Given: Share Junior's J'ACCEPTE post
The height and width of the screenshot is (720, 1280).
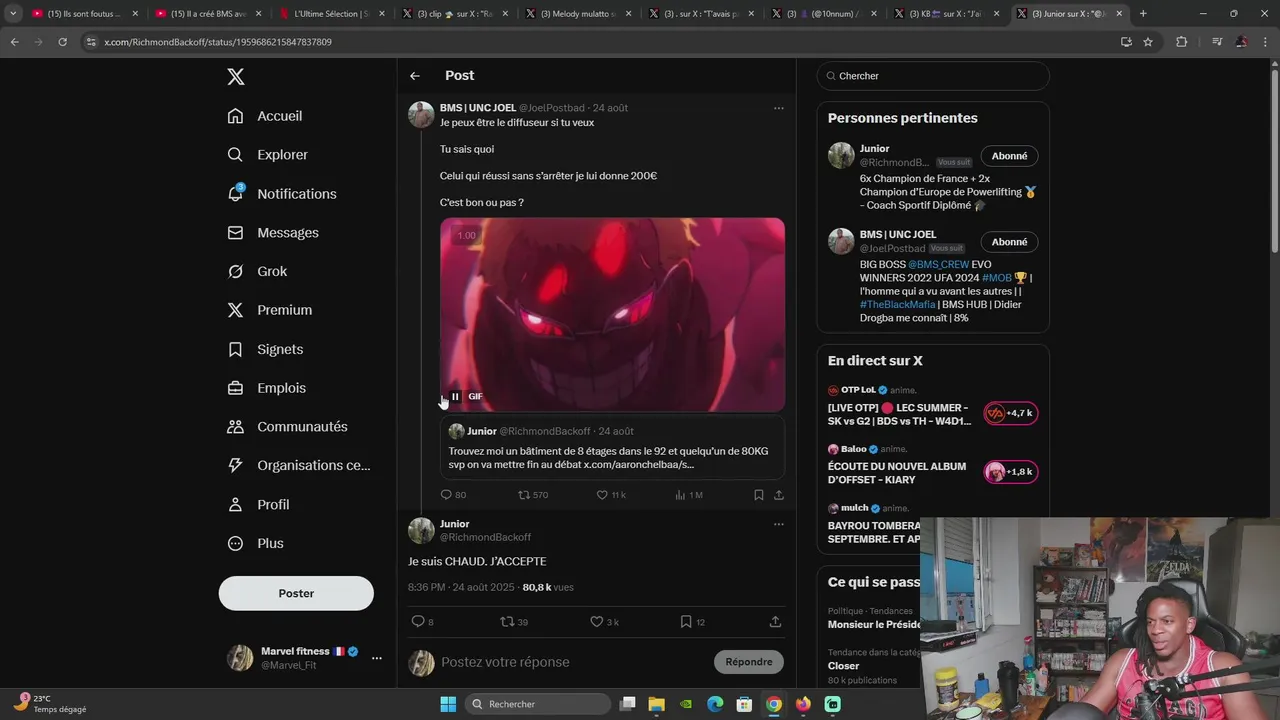Looking at the screenshot, I should click(775, 622).
